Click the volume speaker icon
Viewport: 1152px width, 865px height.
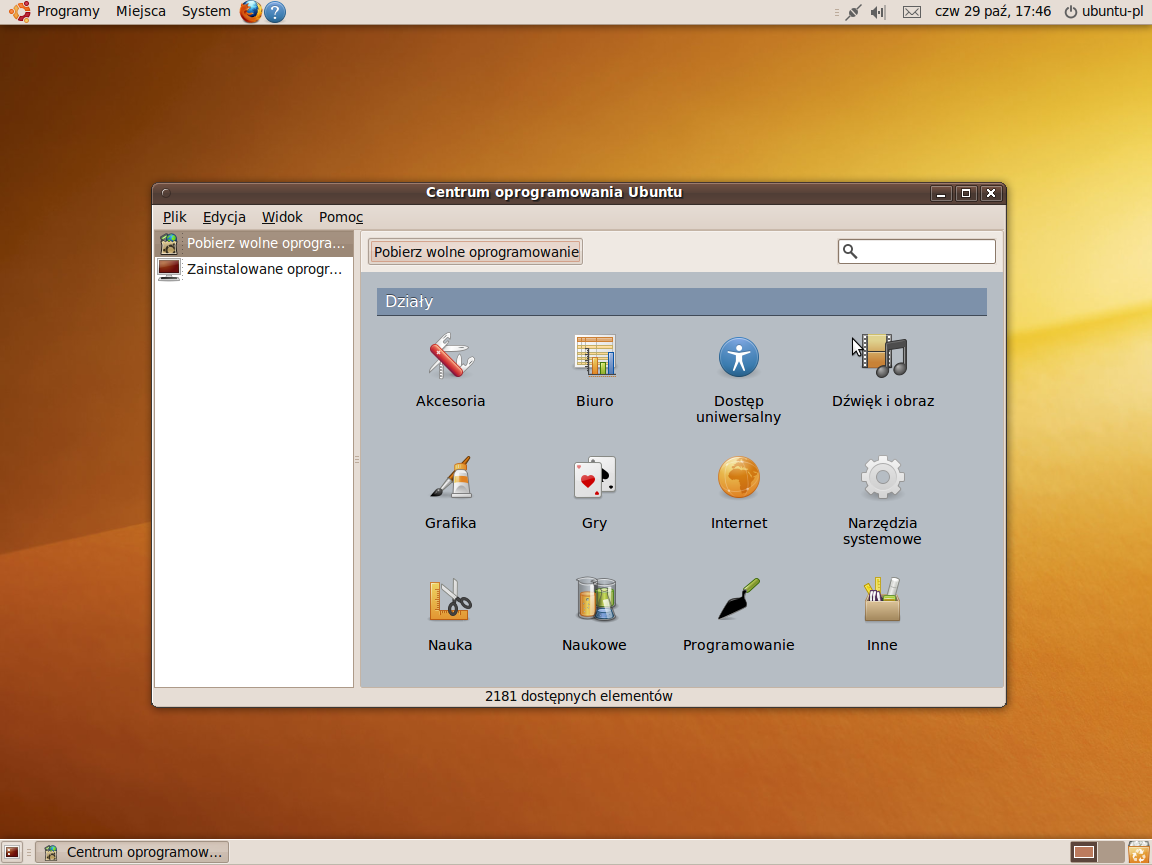(878, 12)
